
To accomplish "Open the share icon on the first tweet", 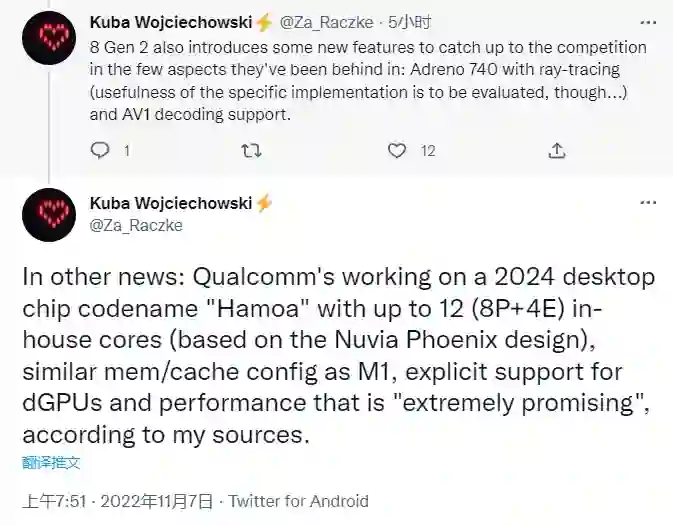I will [x=558, y=151].
